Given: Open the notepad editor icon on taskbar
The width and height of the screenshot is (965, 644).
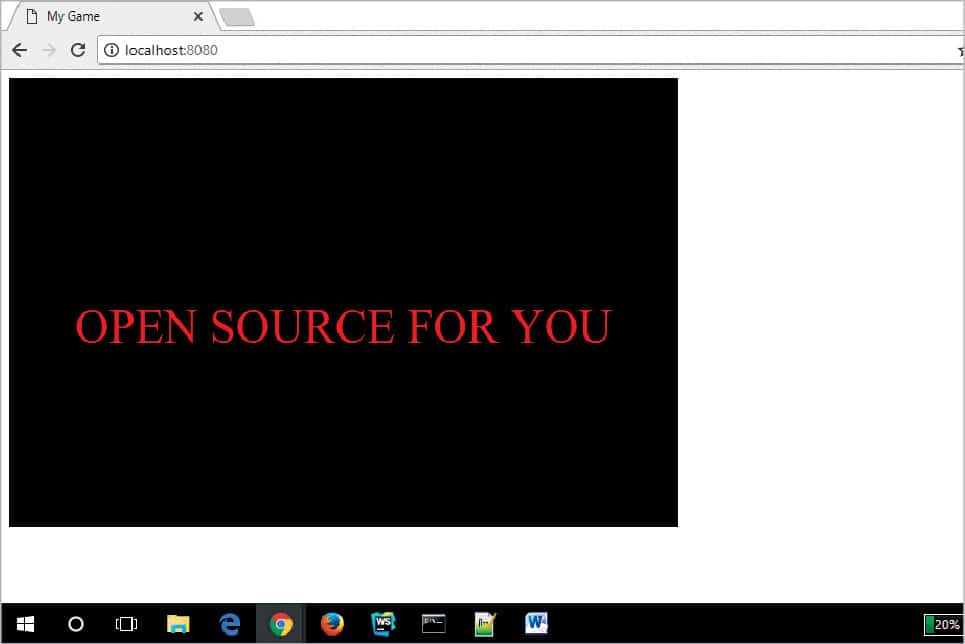Looking at the screenshot, I should coord(485,624).
